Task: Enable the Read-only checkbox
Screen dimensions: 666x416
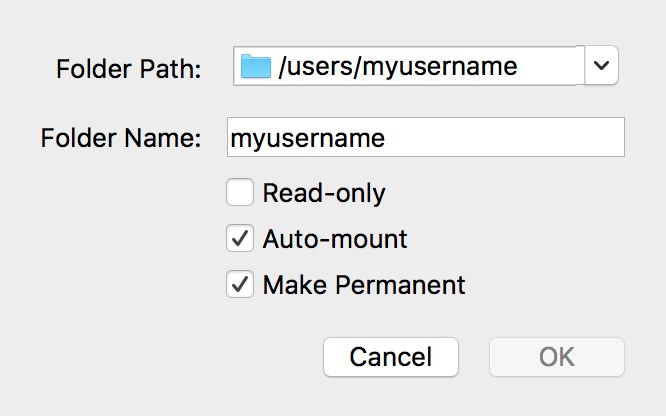Action: tap(240, 192)
